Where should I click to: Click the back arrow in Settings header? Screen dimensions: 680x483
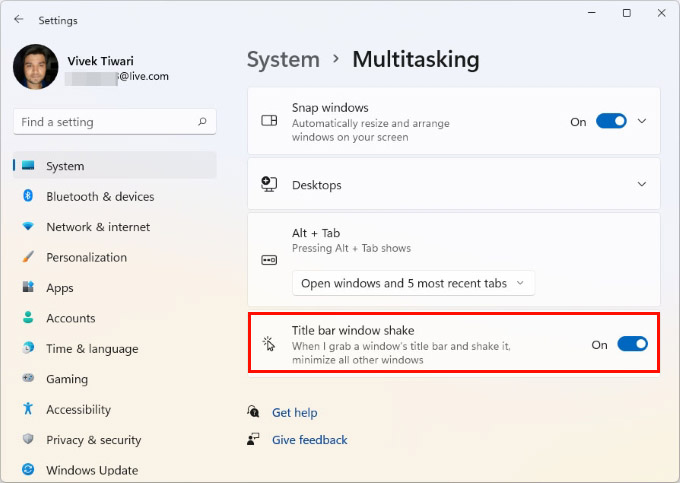[x=19, y=20]
